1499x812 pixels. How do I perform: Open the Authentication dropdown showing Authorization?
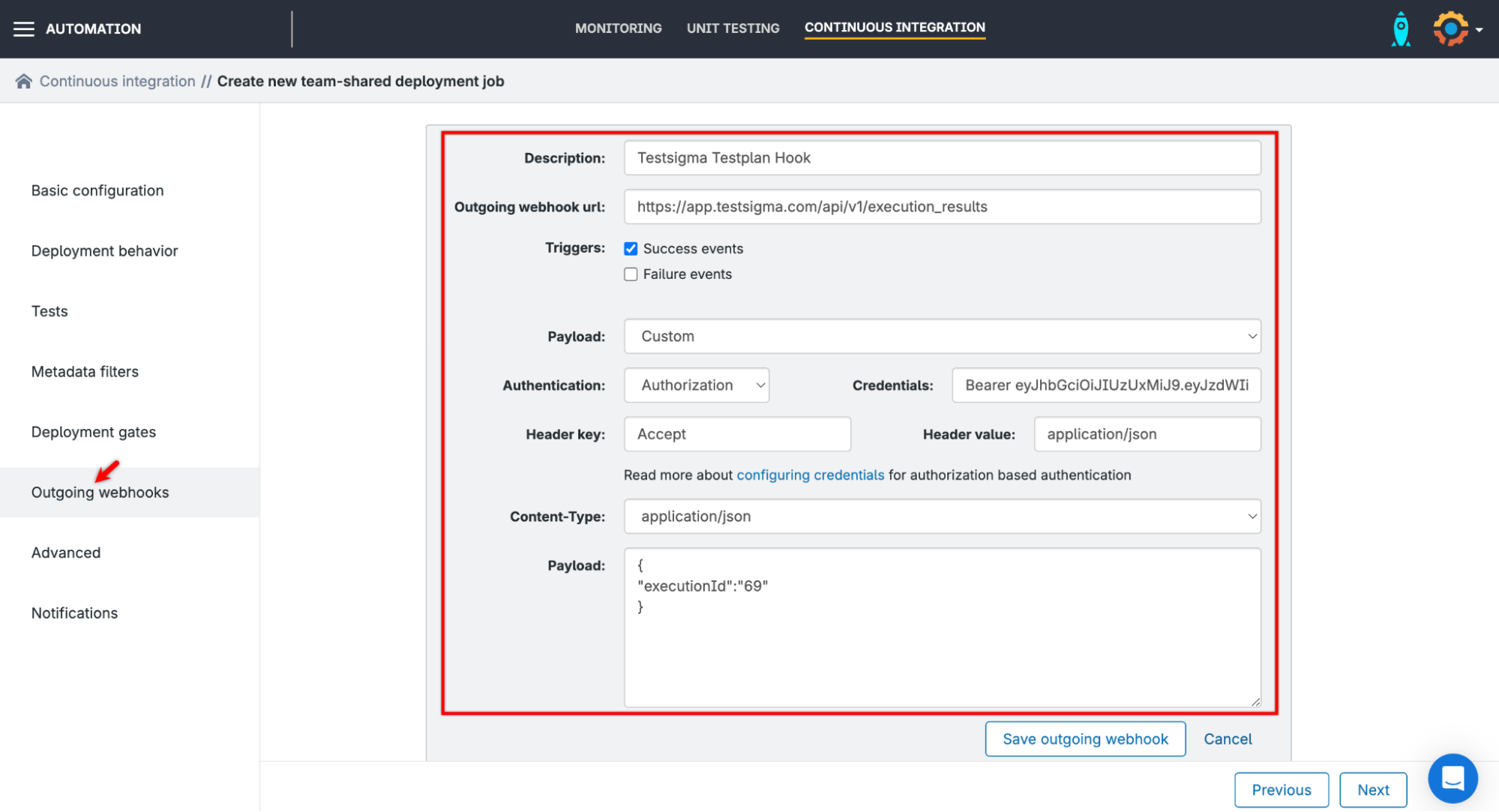[696, 385]
